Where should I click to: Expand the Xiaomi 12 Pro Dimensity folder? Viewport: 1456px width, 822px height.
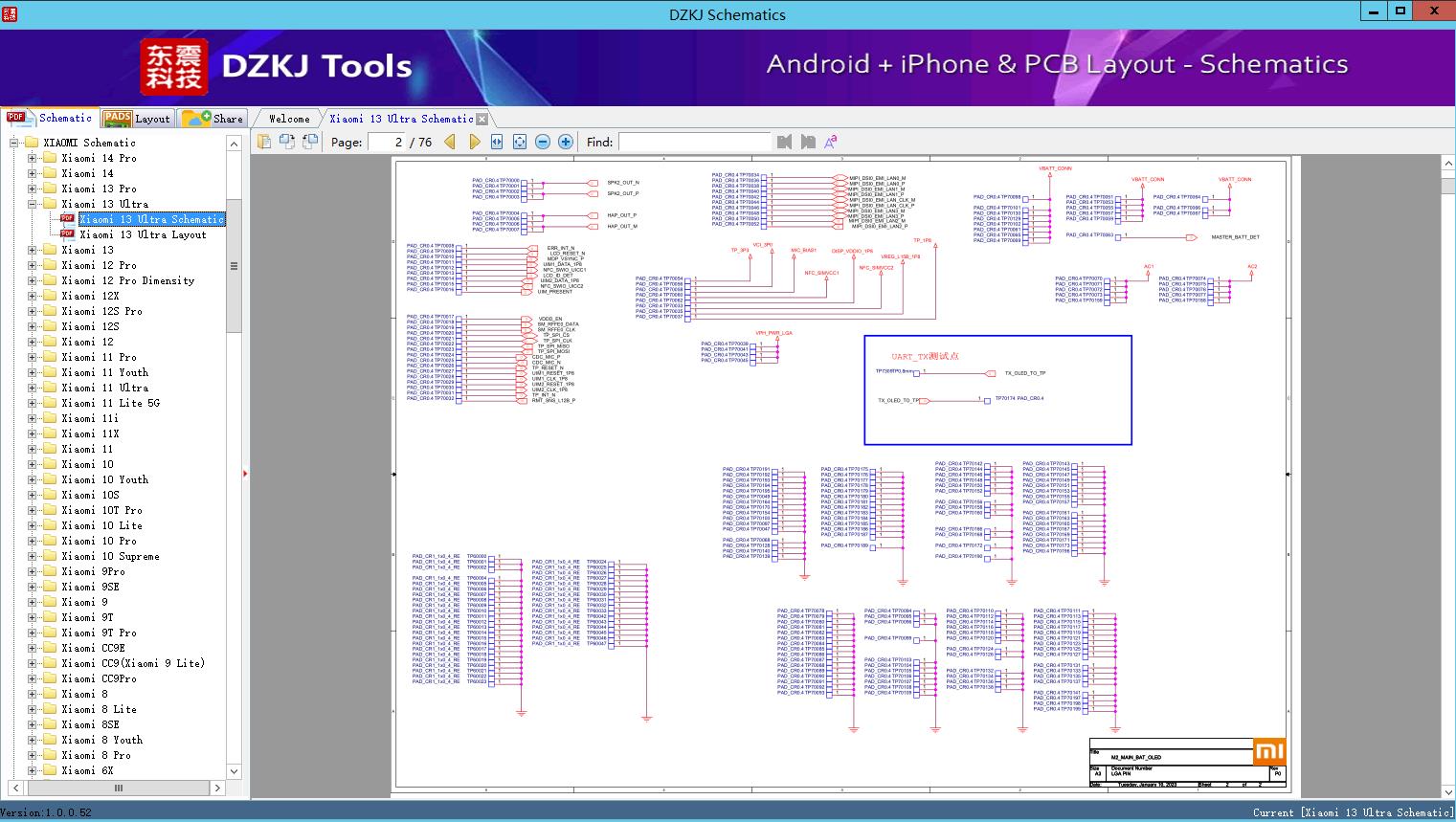click(x=33, y=280)
